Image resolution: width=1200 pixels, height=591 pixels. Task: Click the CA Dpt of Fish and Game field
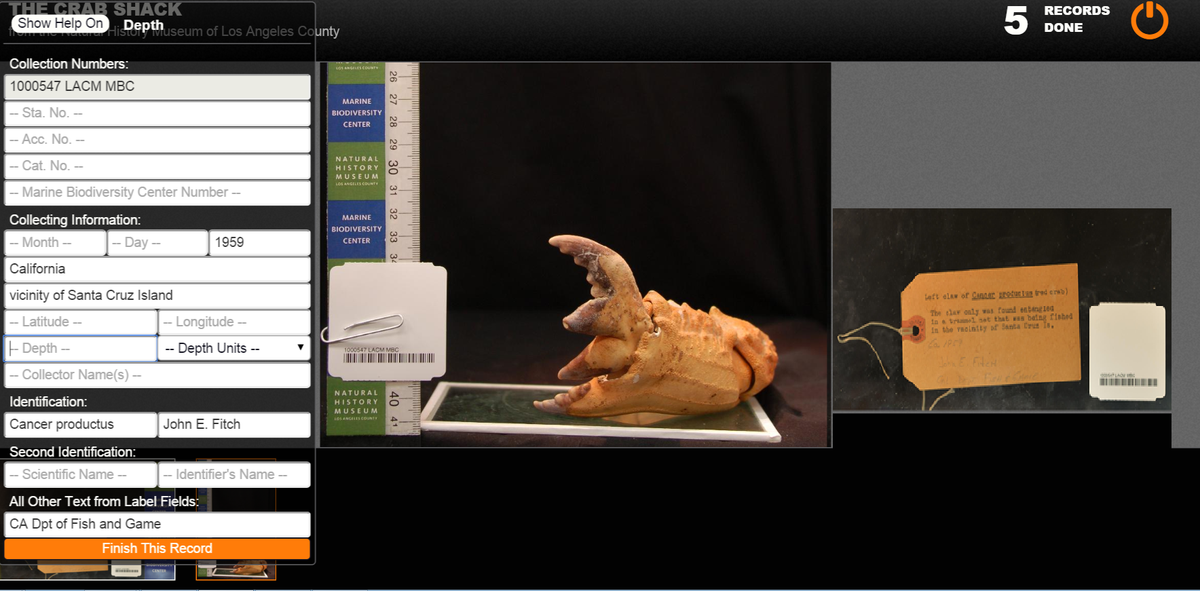coord(157,524)
